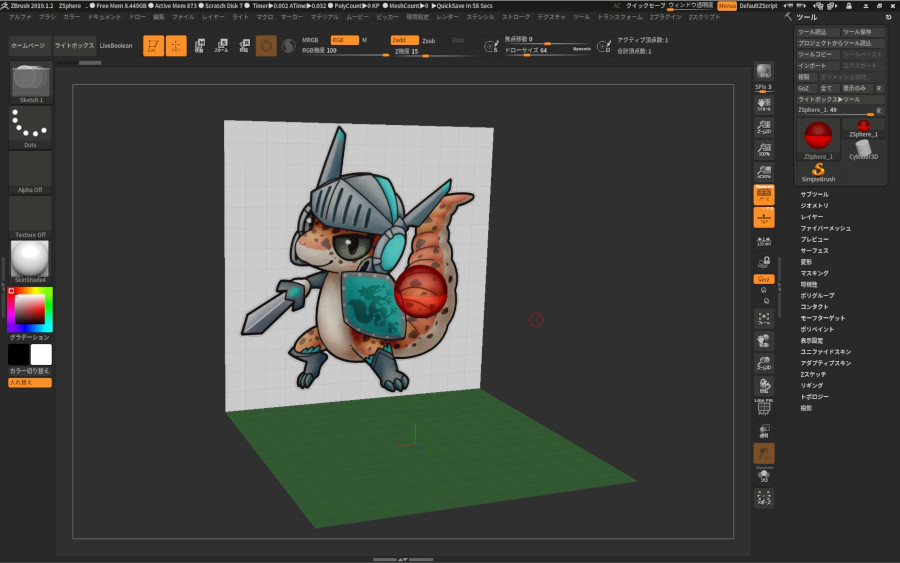
Task: Click the AC50% half-size icon
Action: click(x=764, y=172)
